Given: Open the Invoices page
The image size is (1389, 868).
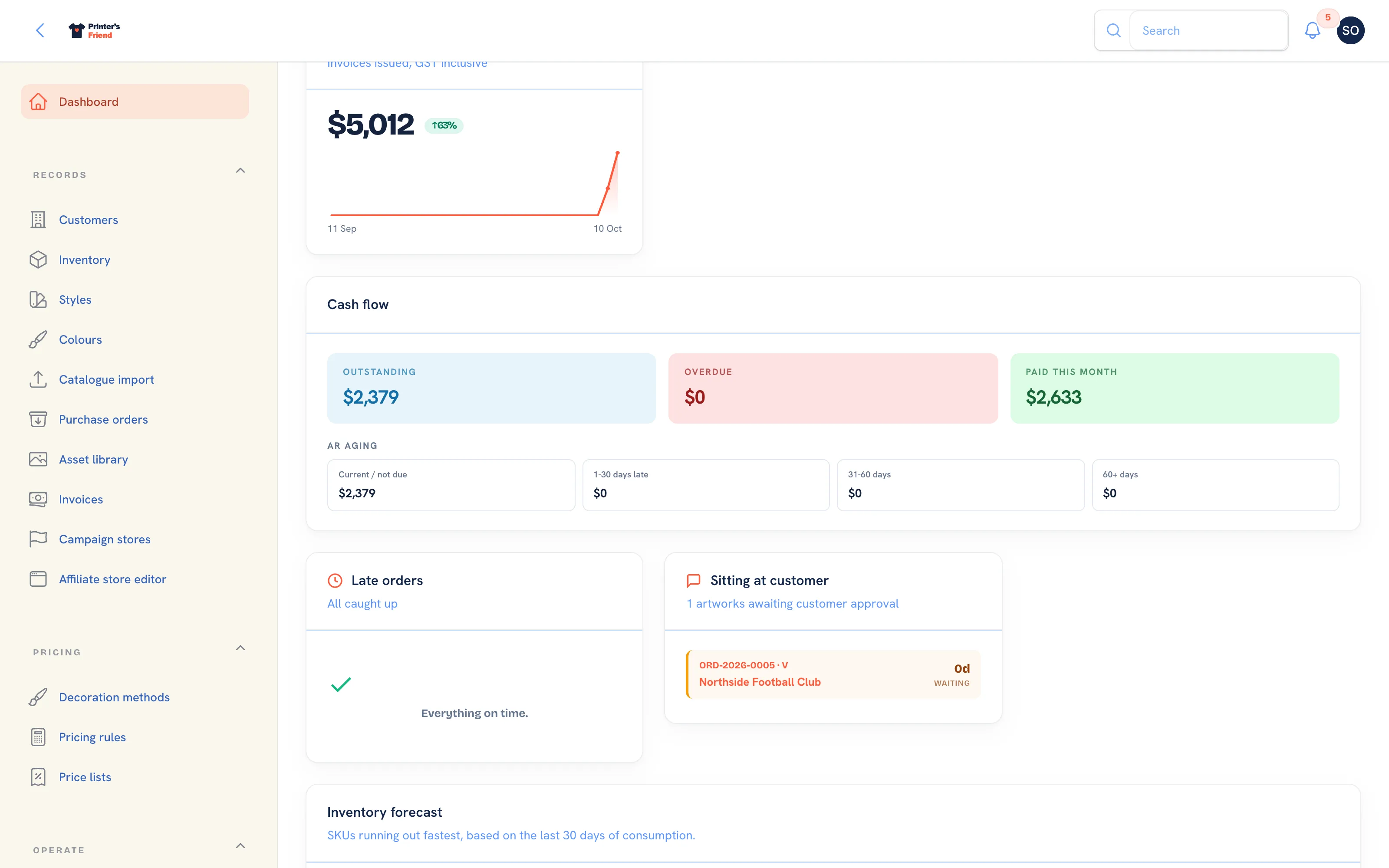Looking at the screenshot, I should click(81, 499).
